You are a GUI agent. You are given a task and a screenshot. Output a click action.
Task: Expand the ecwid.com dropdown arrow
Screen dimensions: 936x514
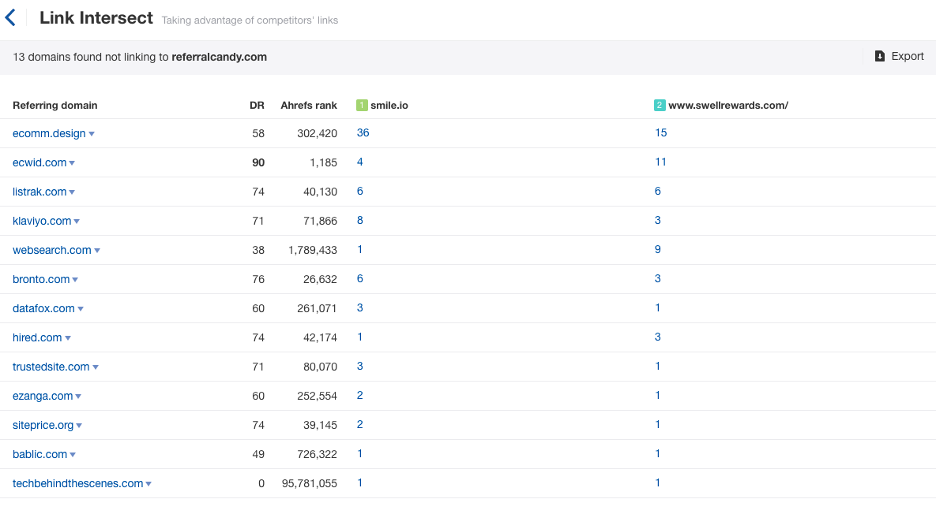coord(72,163)
